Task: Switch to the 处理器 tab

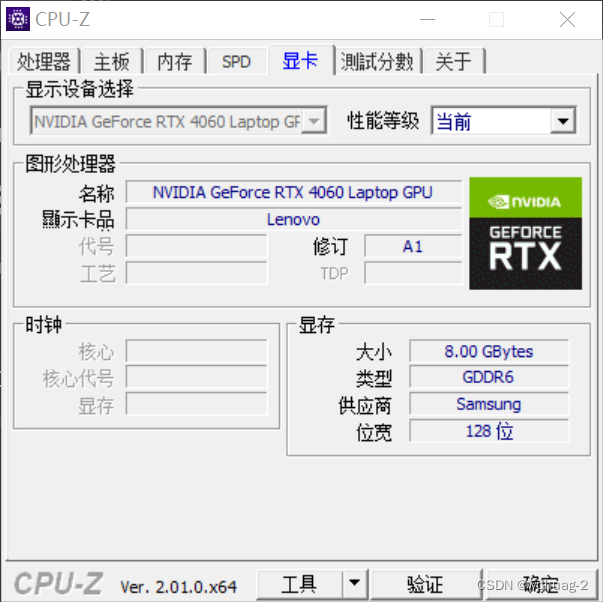Action: pos(44,62)
